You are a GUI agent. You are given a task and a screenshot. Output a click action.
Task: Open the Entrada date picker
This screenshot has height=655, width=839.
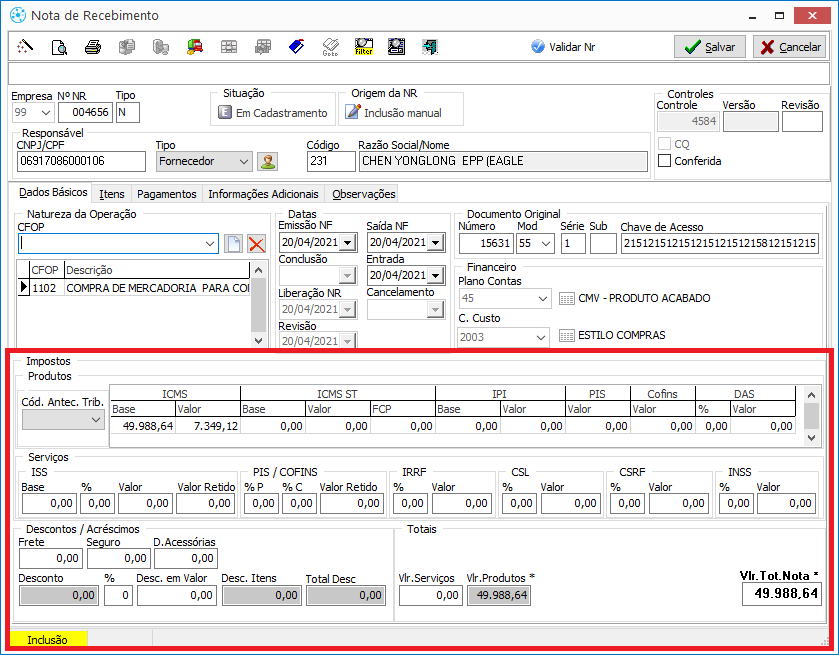436,276
